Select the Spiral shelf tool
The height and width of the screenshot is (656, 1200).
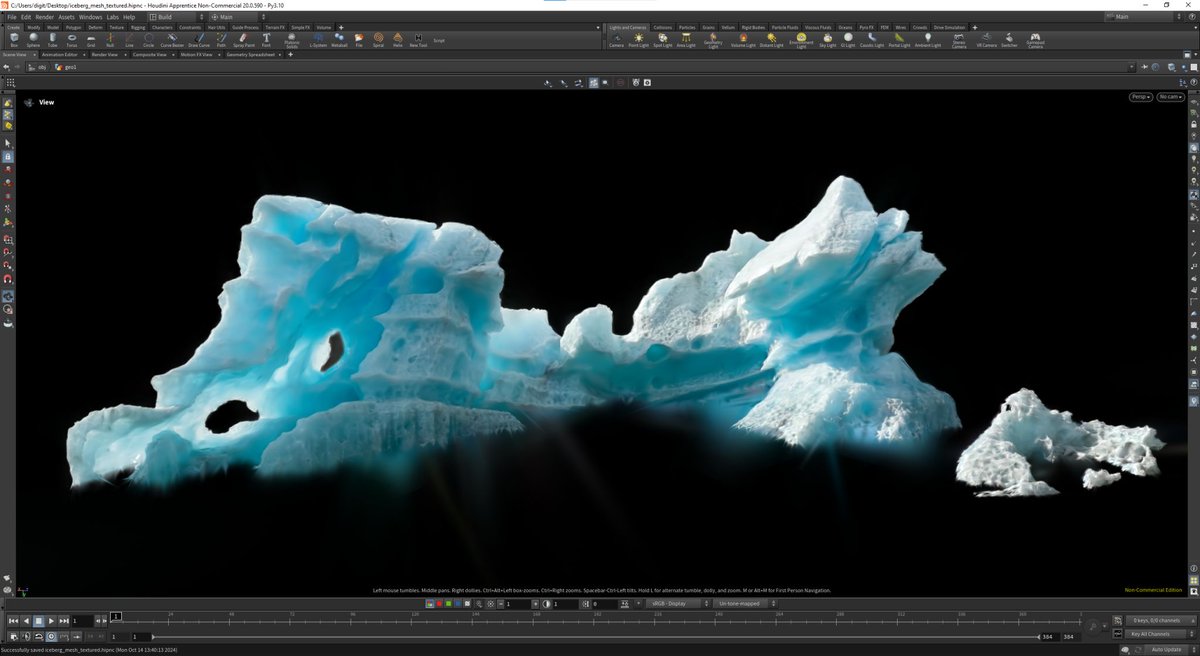pos(378,40)
